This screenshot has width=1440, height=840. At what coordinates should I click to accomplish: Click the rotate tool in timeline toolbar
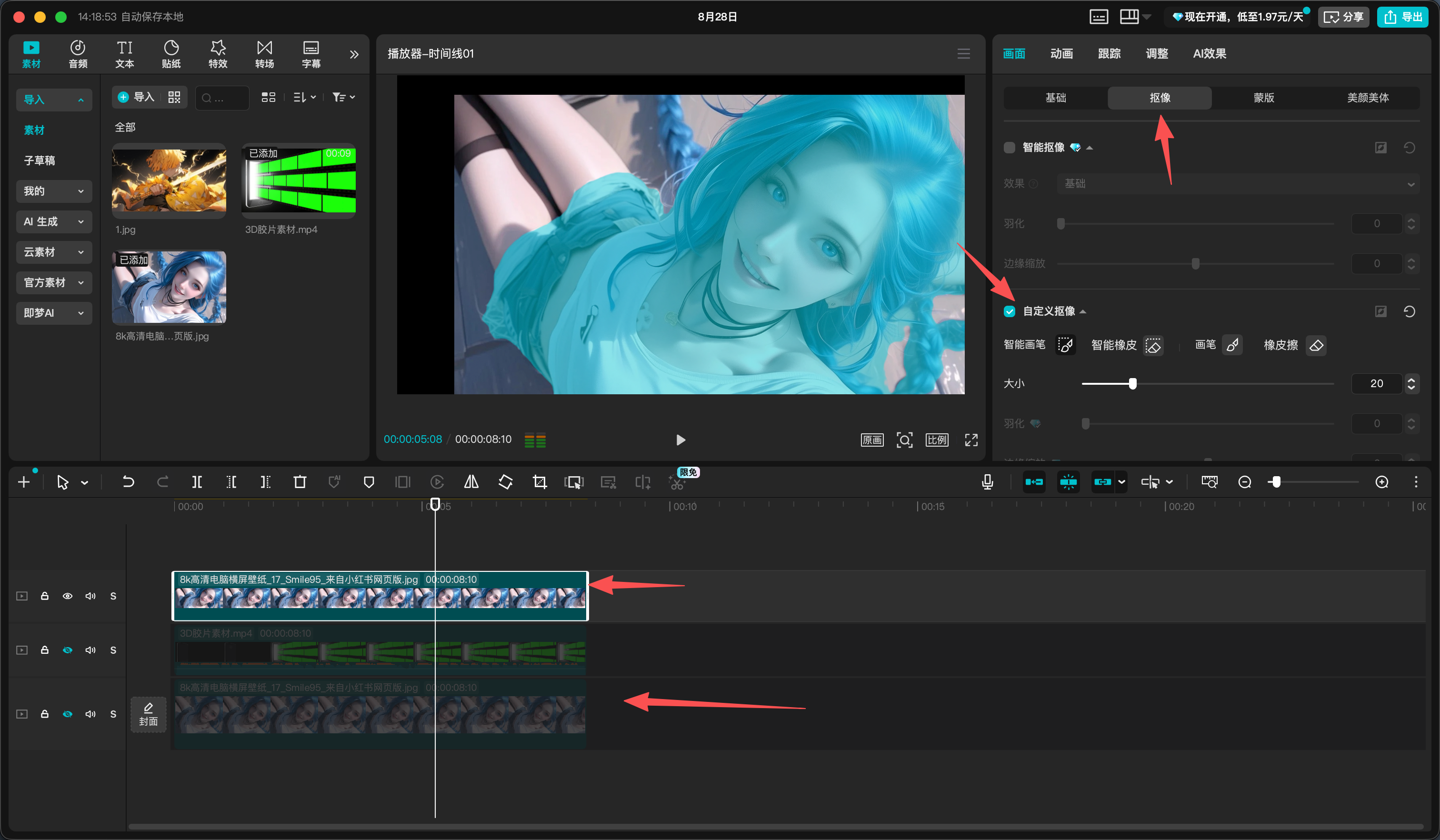tap(506, 482)
